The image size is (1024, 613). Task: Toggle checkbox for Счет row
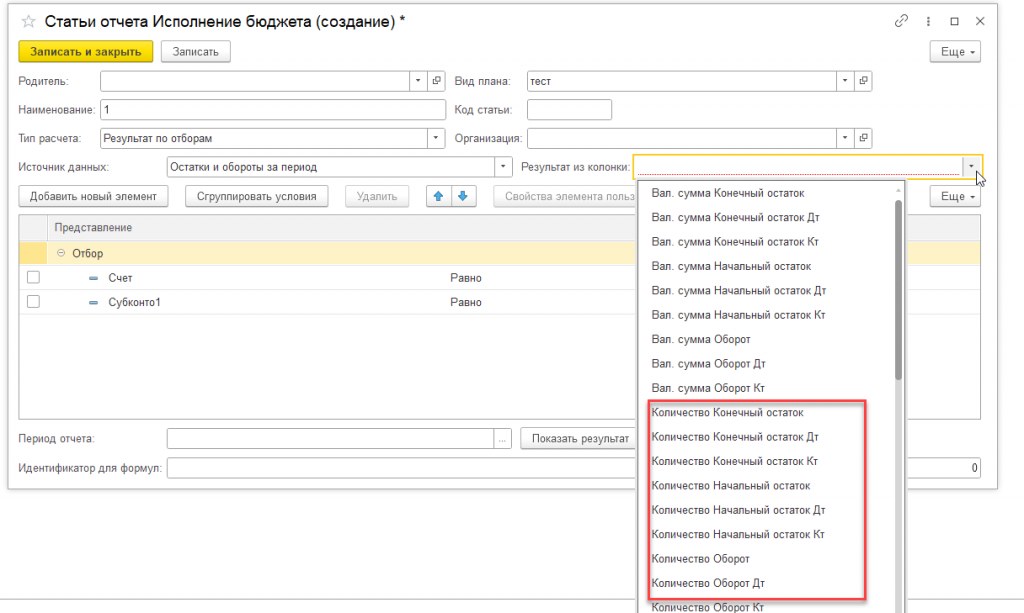33,277
